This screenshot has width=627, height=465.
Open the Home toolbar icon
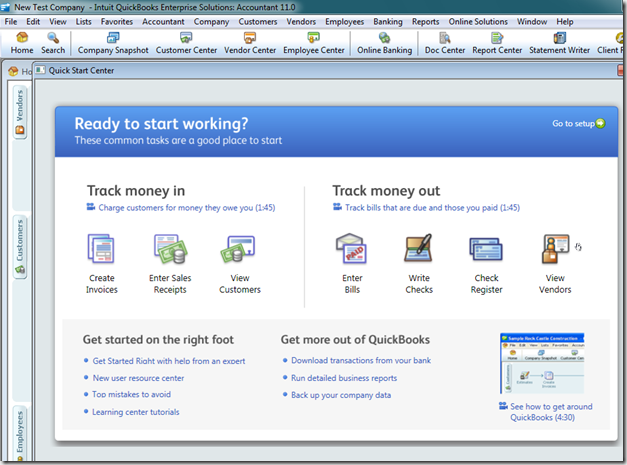coord(22,43)
